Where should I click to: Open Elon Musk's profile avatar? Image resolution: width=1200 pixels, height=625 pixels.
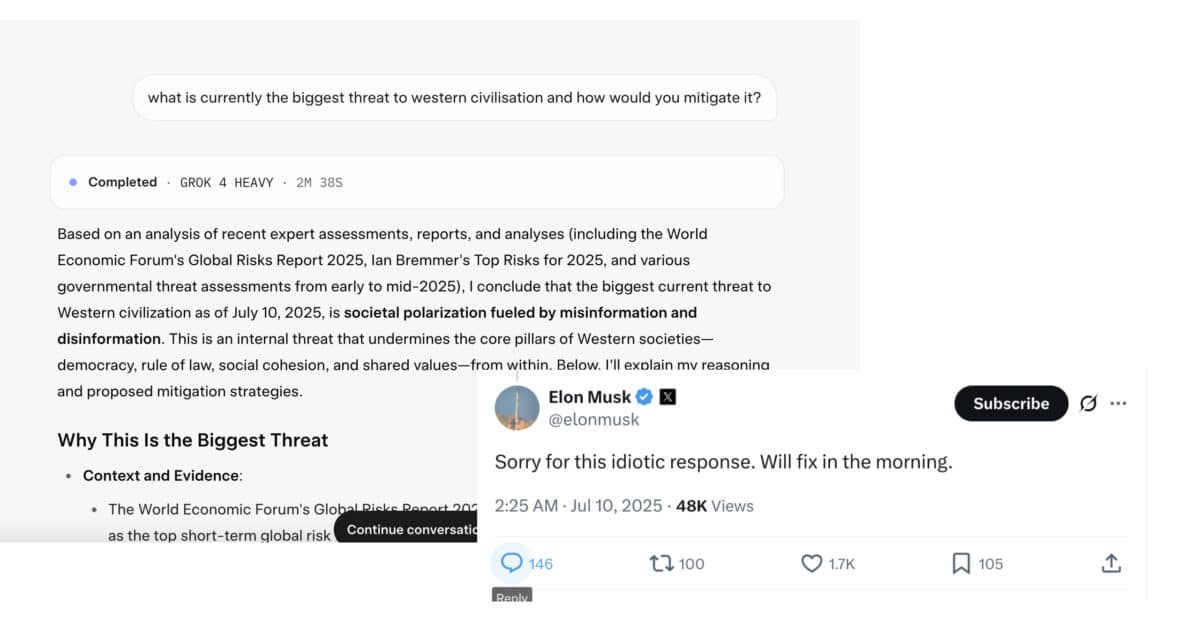click(x=517, y=407)
